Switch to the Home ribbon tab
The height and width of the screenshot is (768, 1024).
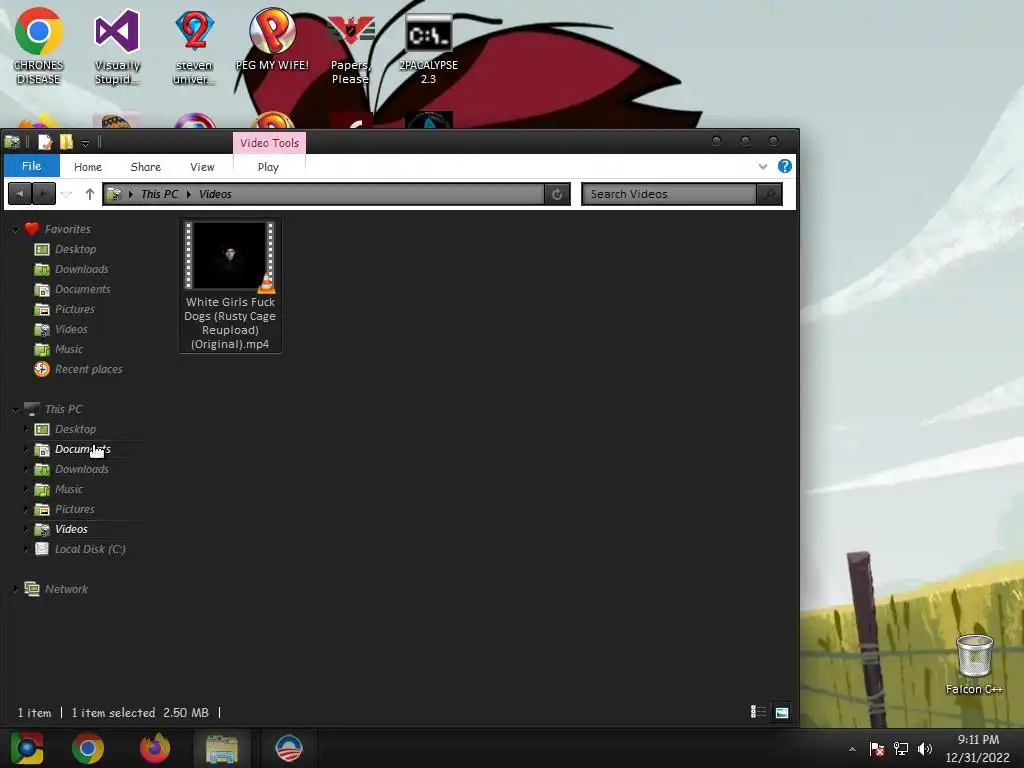coord(88,167)
